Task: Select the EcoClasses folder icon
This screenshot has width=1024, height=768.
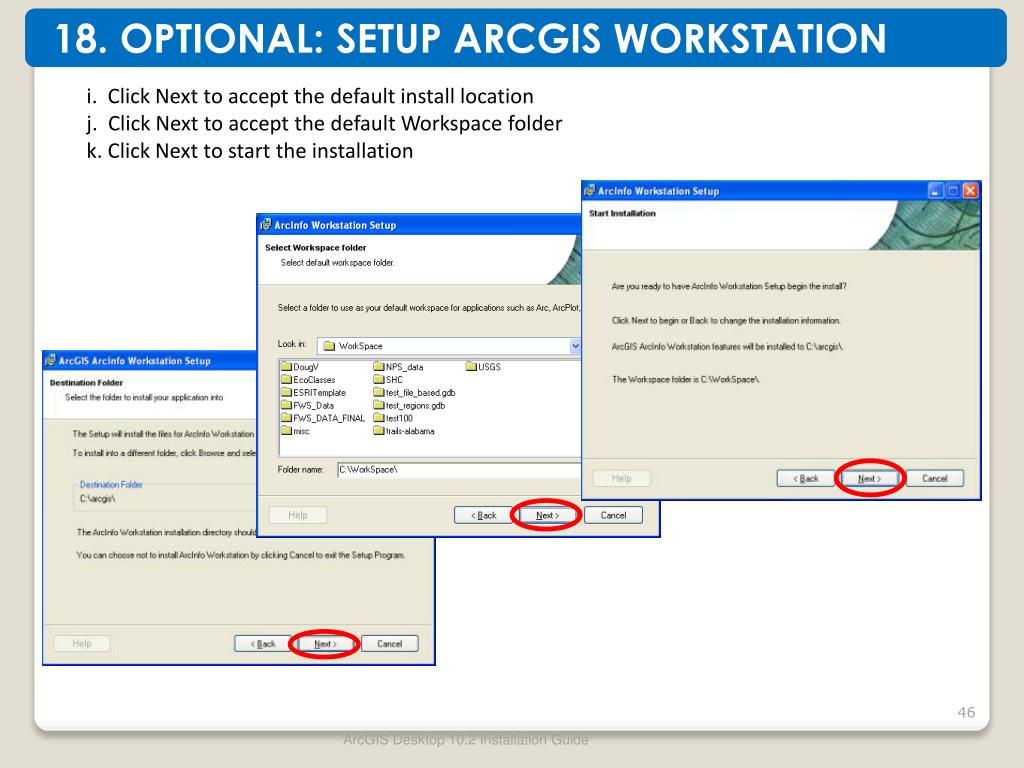Action: (286, 379)
